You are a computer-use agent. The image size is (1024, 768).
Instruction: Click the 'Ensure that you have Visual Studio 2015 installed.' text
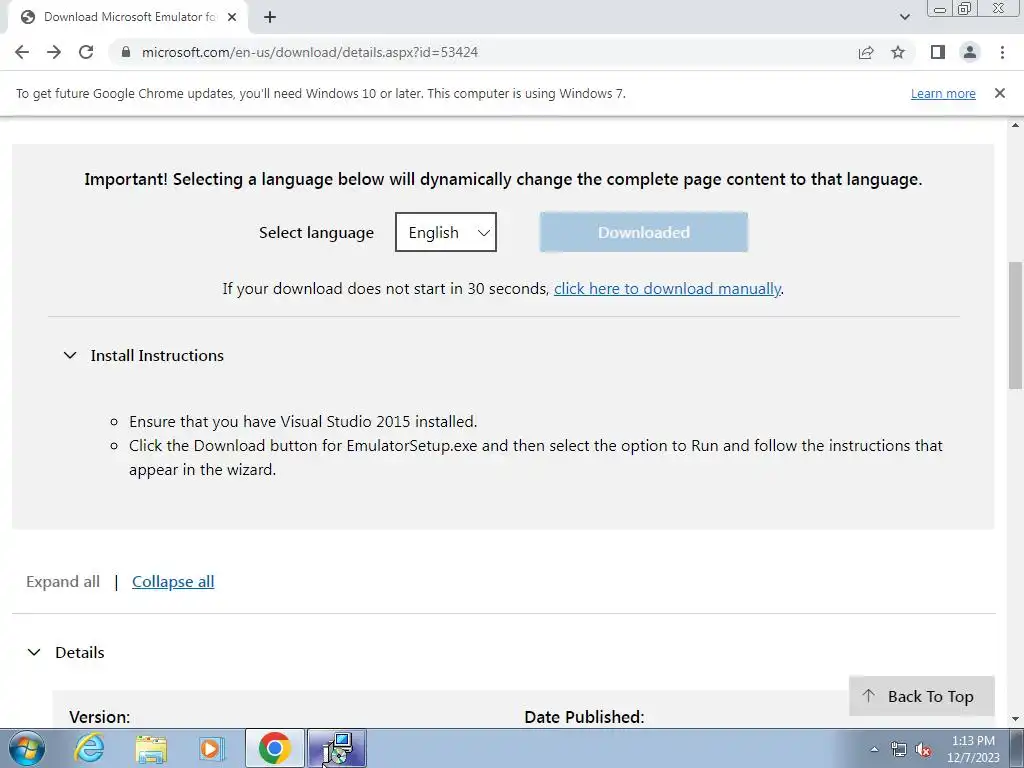[303, 422]
